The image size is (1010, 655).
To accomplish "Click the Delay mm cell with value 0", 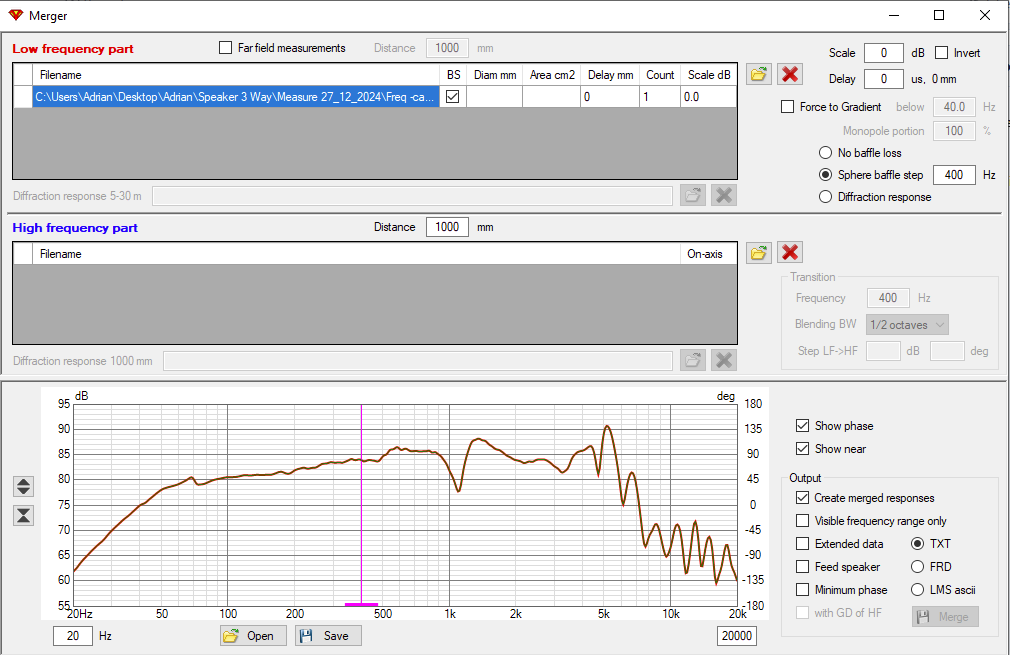I will click(609, 97).
